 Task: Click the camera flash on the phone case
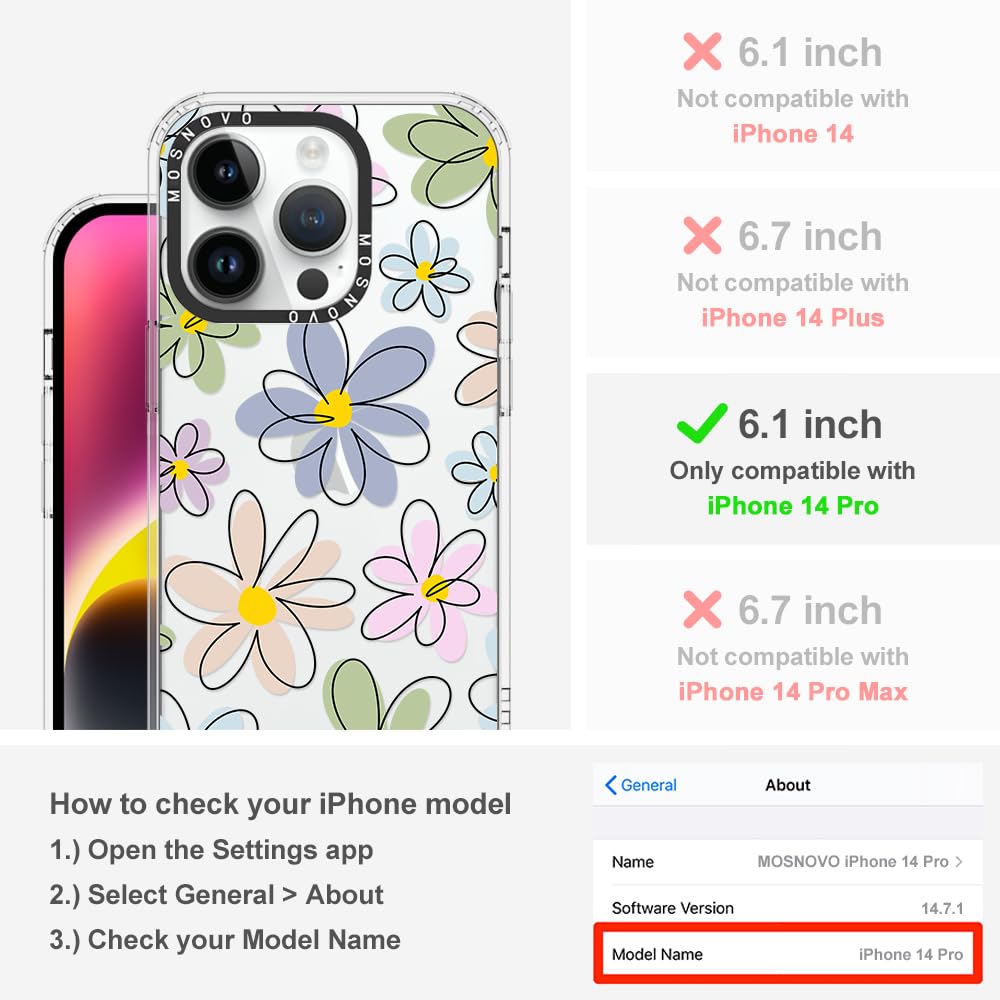click(312, 152)
